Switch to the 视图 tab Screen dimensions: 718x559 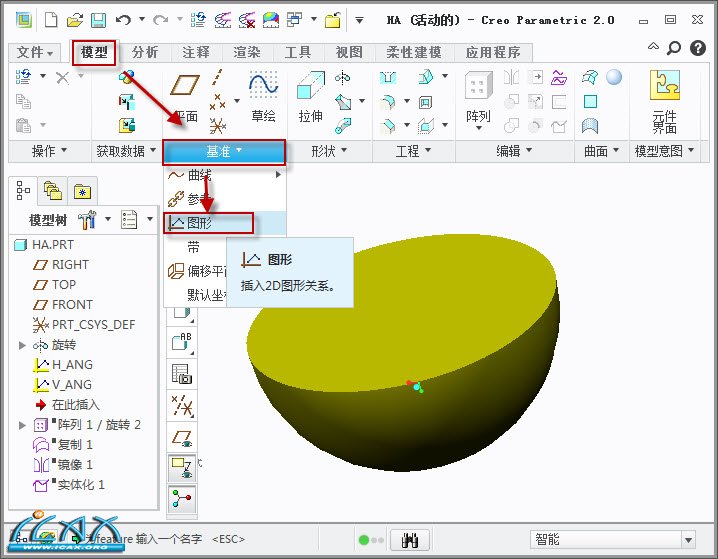click(x=349, y=53)
